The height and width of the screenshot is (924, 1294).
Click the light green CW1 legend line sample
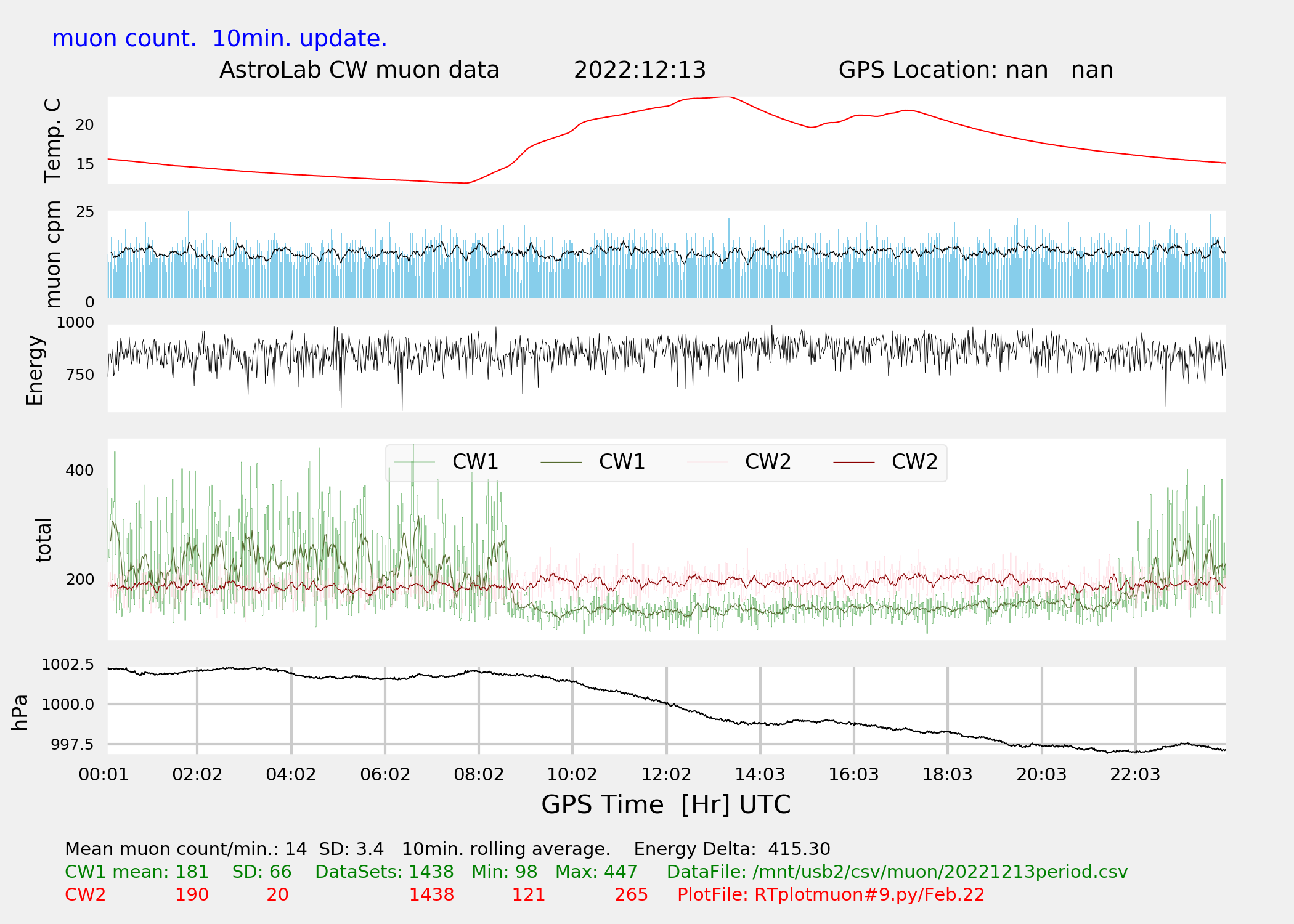coord(414,462)
